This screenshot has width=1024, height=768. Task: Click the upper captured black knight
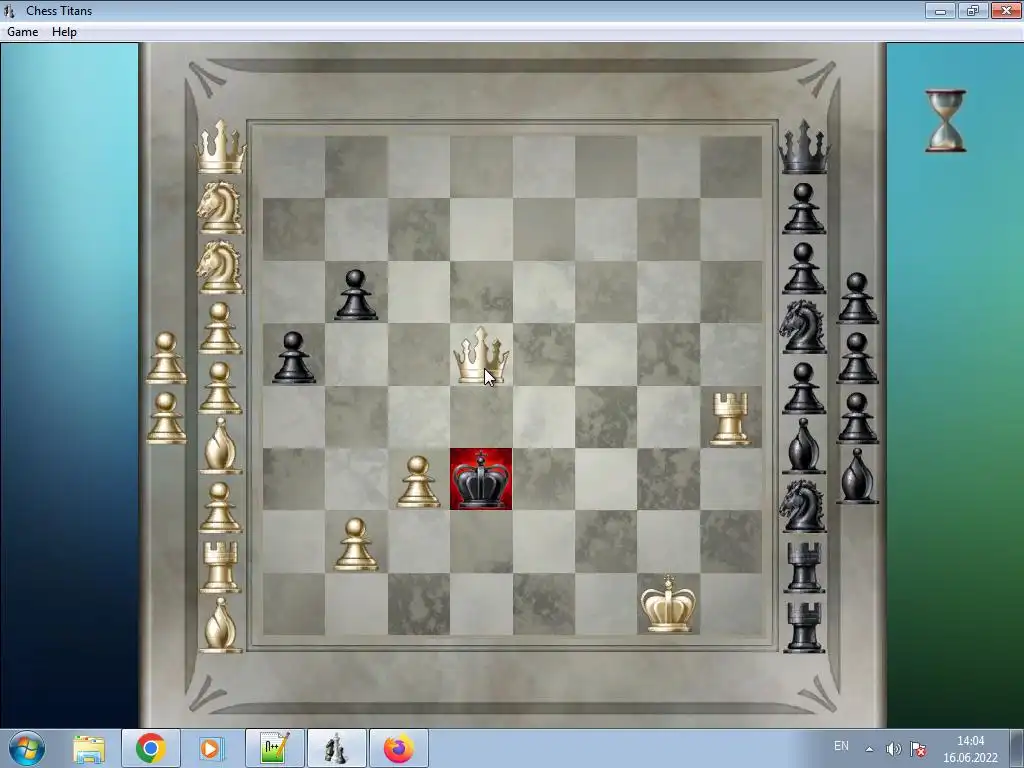click(803, 327)
